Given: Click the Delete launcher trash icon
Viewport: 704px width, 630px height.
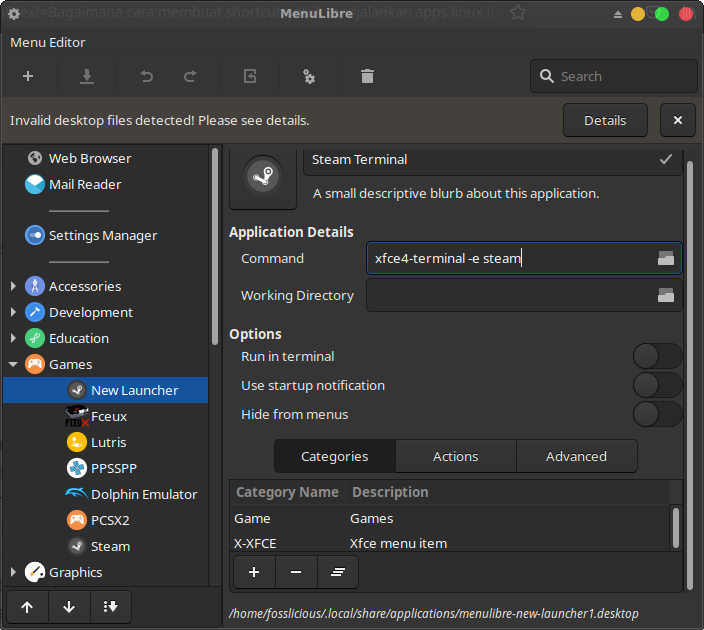Looking at the screenshot, I should (x=367, y=76).
